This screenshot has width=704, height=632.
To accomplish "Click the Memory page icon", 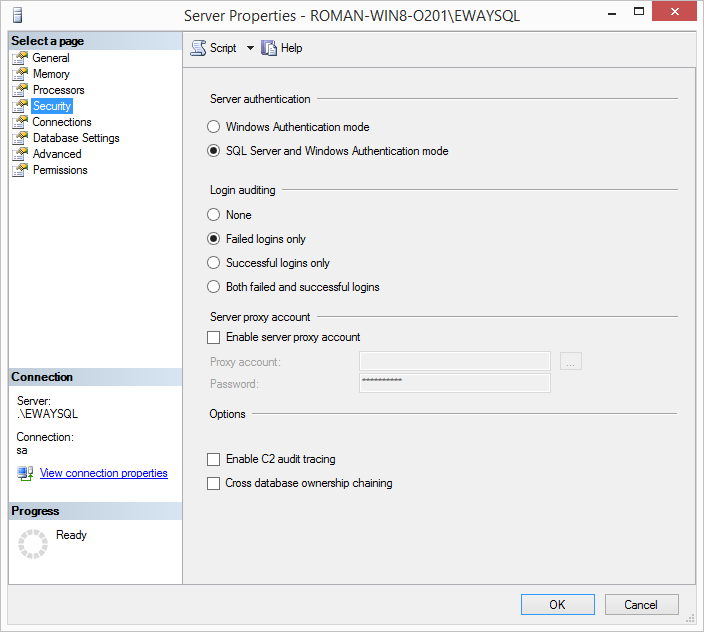I will click(x=20, y=74).
